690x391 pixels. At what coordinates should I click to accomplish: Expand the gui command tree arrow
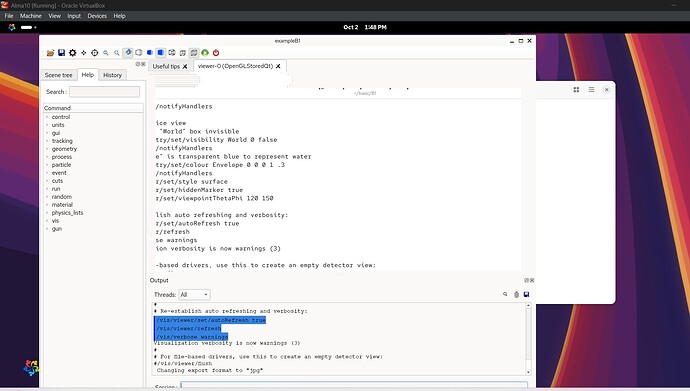47,133
